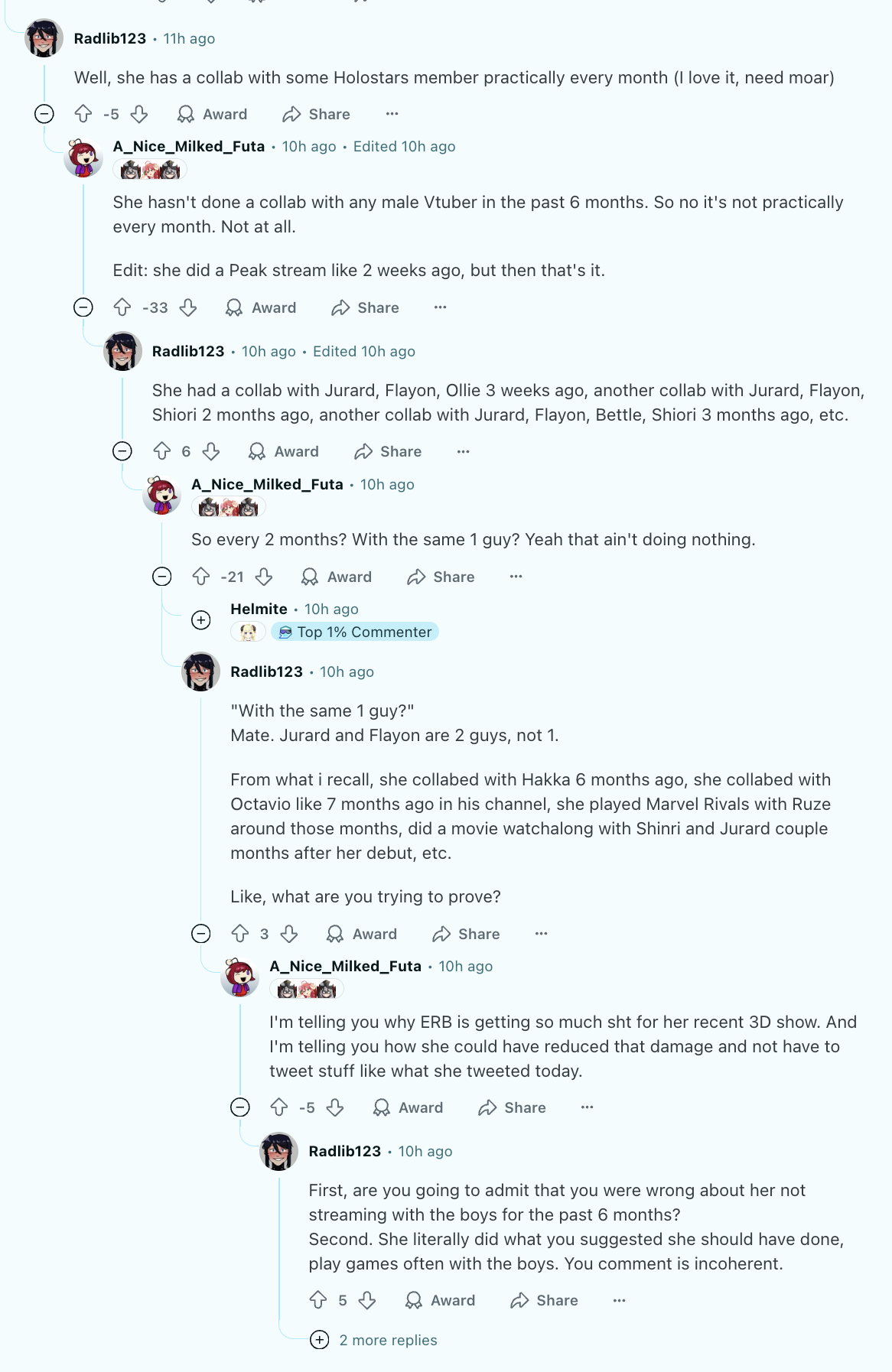Upvote the last comment scored 5
The width and height of the screenshot is (892, 1372).
coord(318,1300)
